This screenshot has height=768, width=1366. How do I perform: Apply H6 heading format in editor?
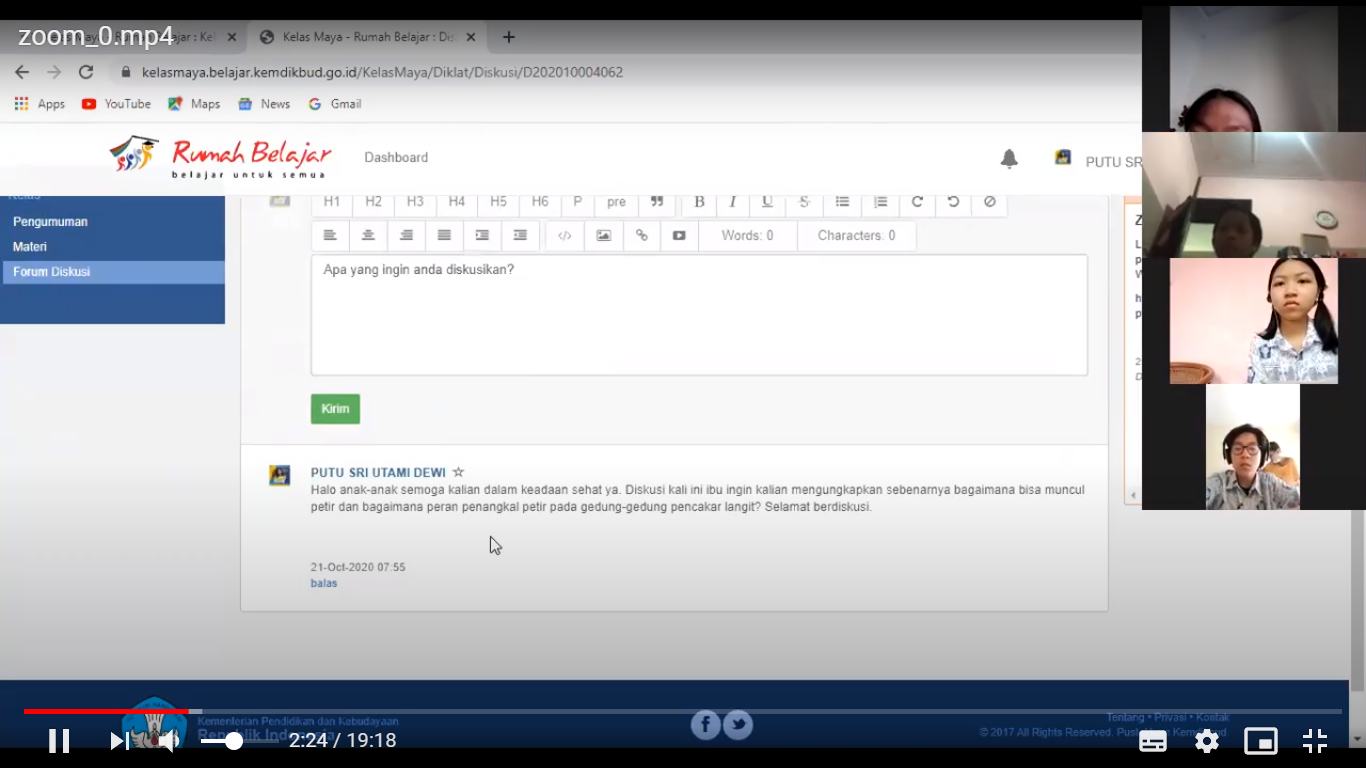click(x=540, y=202)
